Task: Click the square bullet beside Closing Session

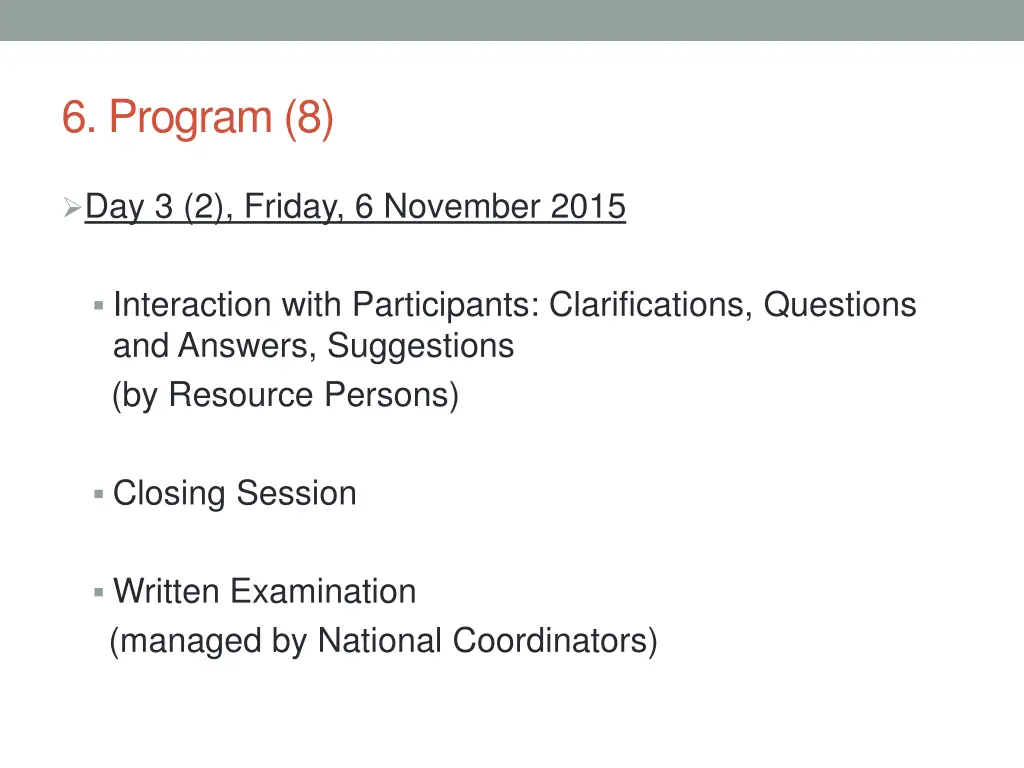Action: click(99, 494)
